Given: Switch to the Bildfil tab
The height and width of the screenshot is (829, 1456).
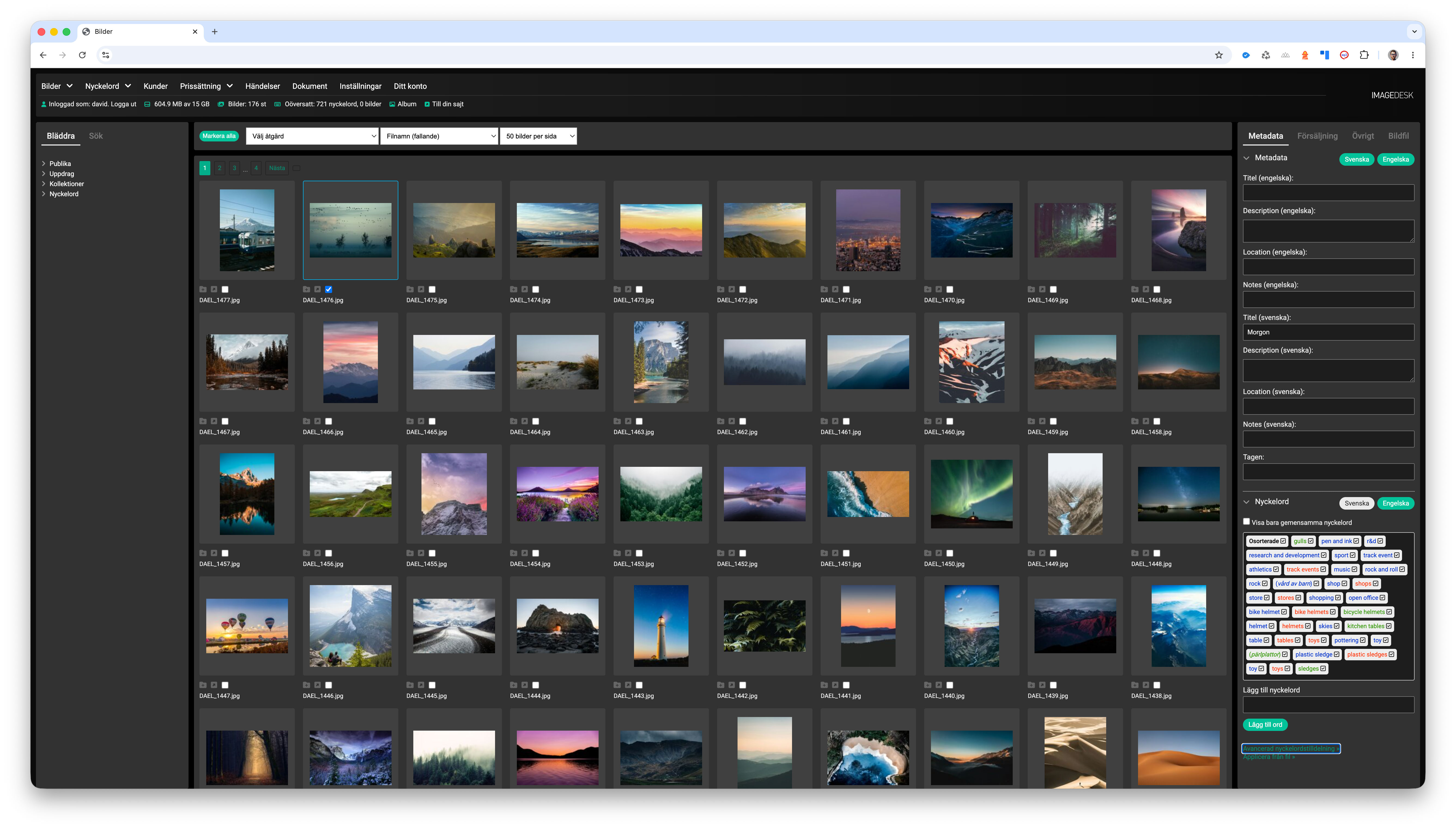Looking at the screenshot, I should [x=1398, y=135].
